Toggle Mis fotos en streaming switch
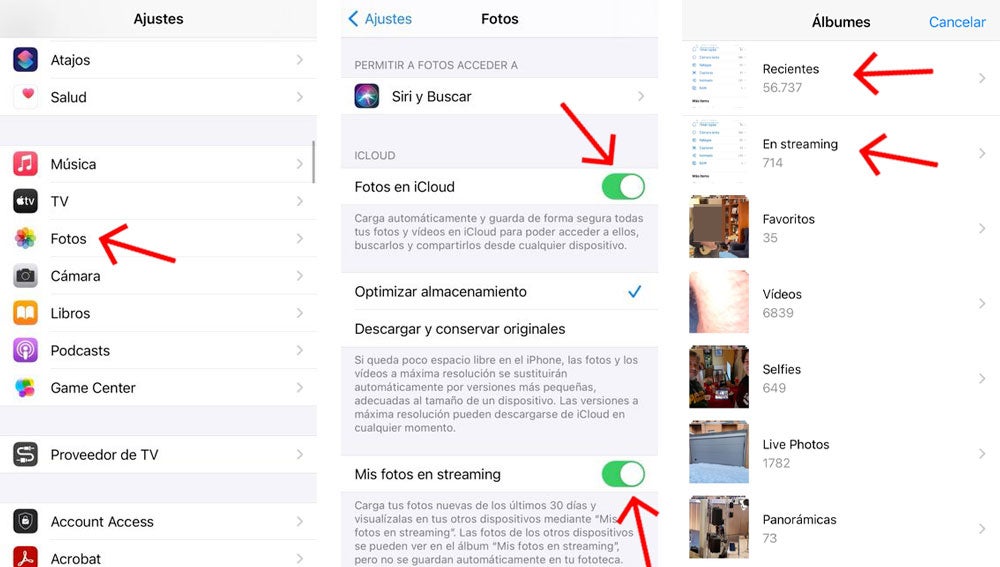This screenshot has width=1000, height=567. [x=623, y=474]
